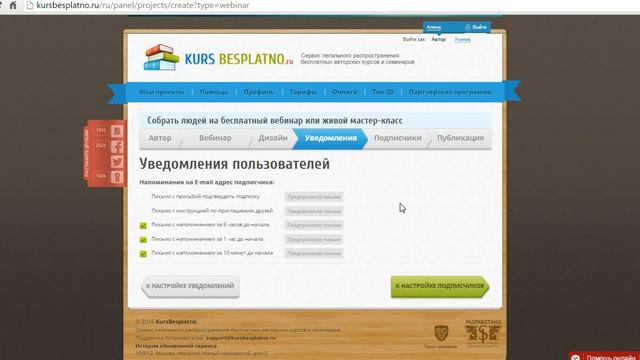This screenshot has height=360, width=640.
Task: Open История обновлений сервиса link
Action: tap(176, 346)
